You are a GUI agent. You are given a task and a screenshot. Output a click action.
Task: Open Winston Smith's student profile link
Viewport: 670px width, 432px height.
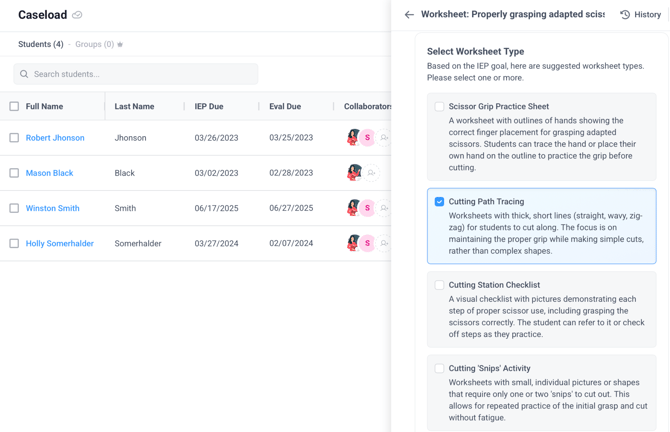point(53,208)
